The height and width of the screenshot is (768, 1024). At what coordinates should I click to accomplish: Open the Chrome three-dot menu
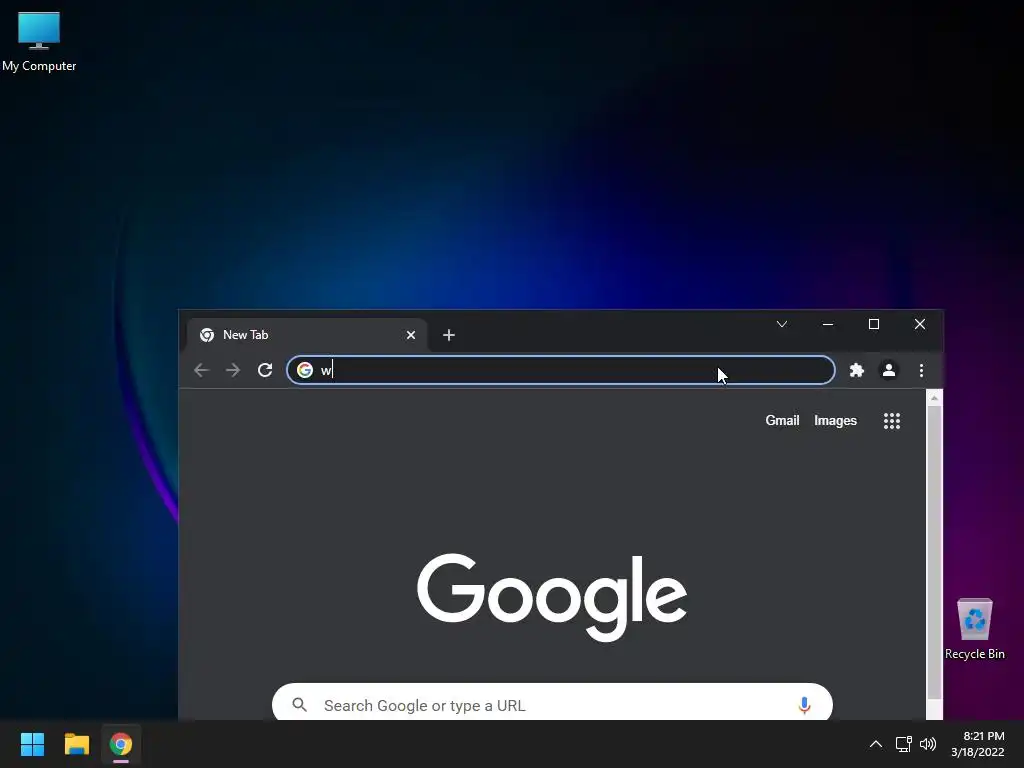click(921, 370)
